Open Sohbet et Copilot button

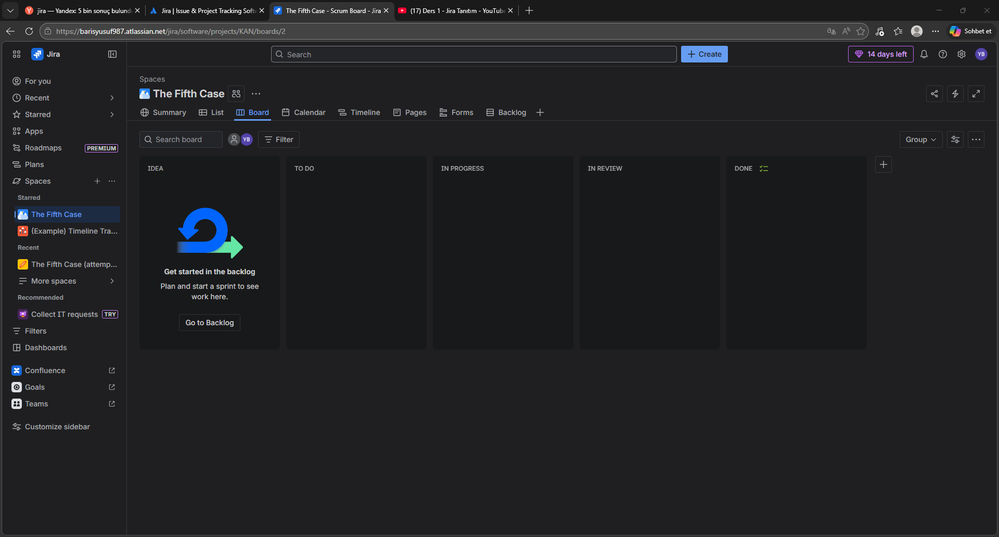970,31
